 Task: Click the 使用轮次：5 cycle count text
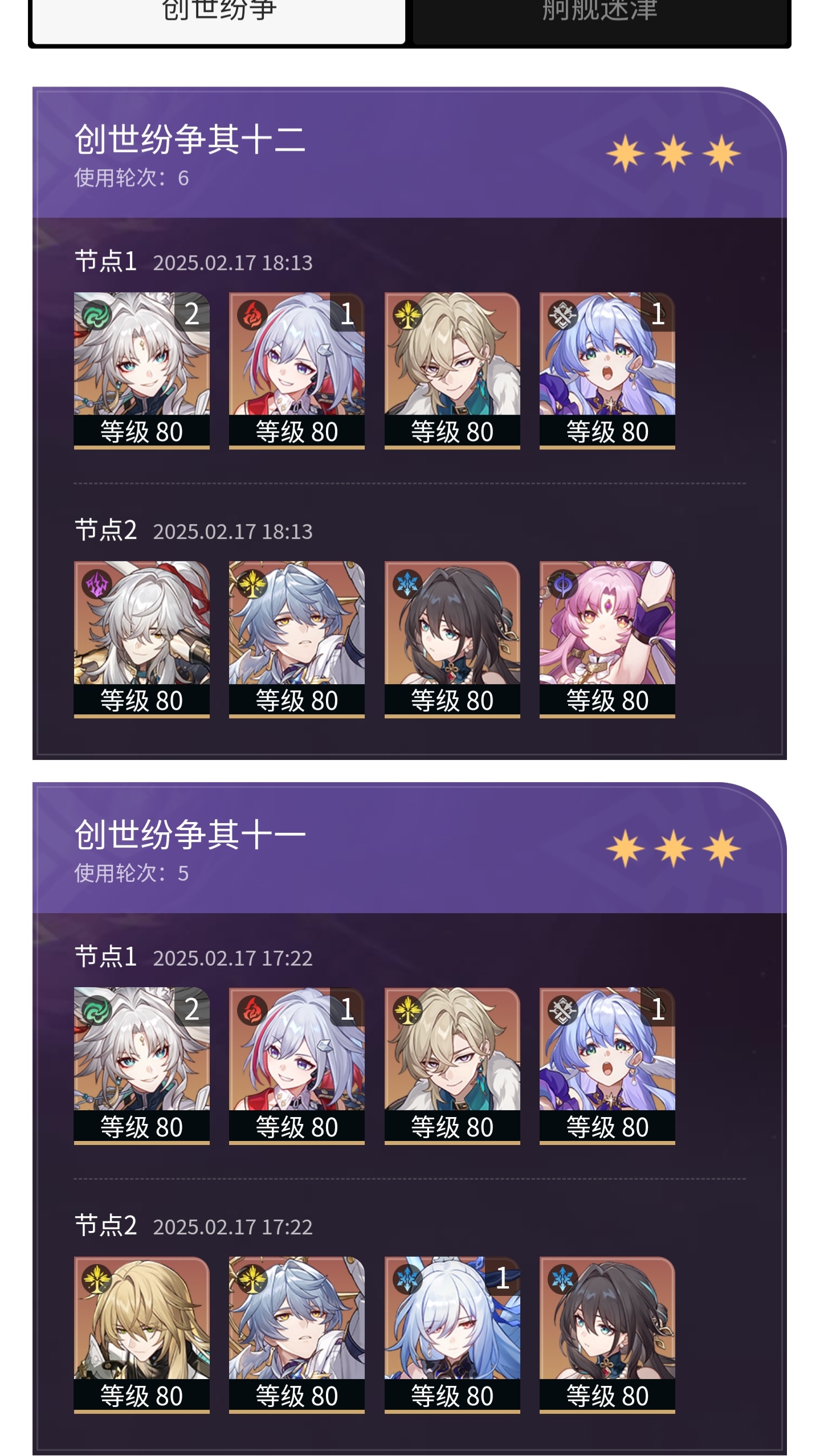click(x=132, y=873)
